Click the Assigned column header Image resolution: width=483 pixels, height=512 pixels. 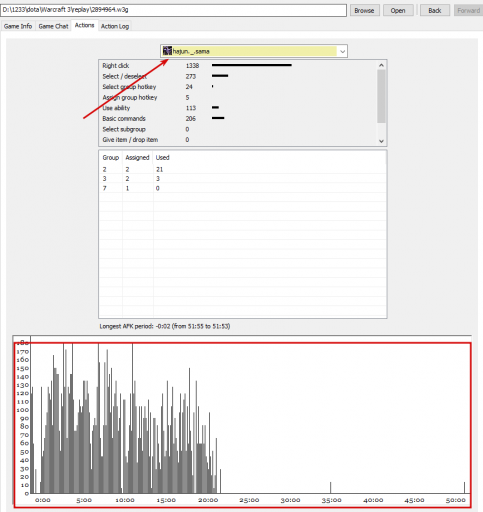tap(137, 157)
